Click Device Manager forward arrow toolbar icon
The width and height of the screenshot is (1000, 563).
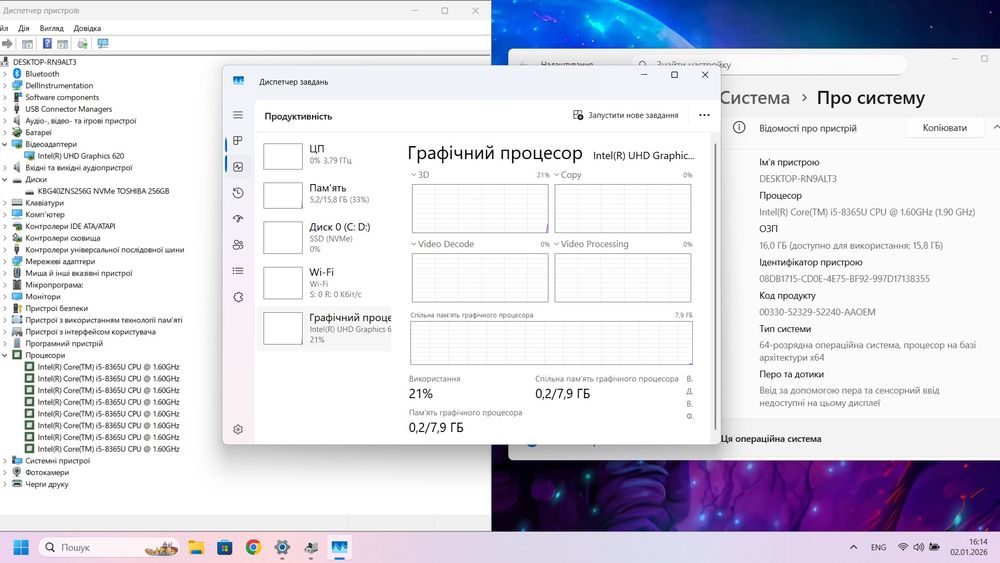click(7, 43)
